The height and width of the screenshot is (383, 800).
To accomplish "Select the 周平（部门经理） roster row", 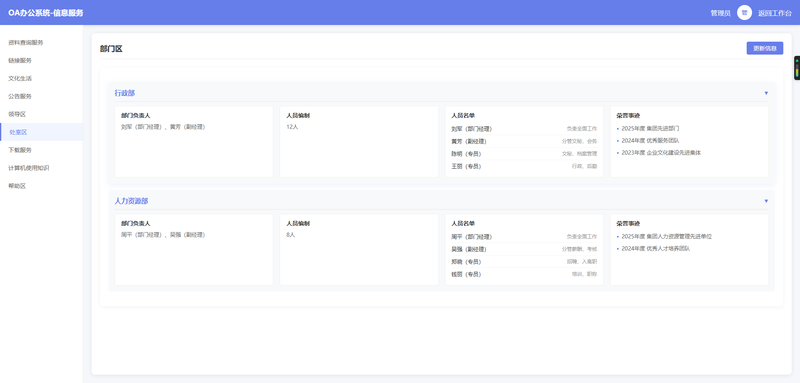I will [524, 237].
